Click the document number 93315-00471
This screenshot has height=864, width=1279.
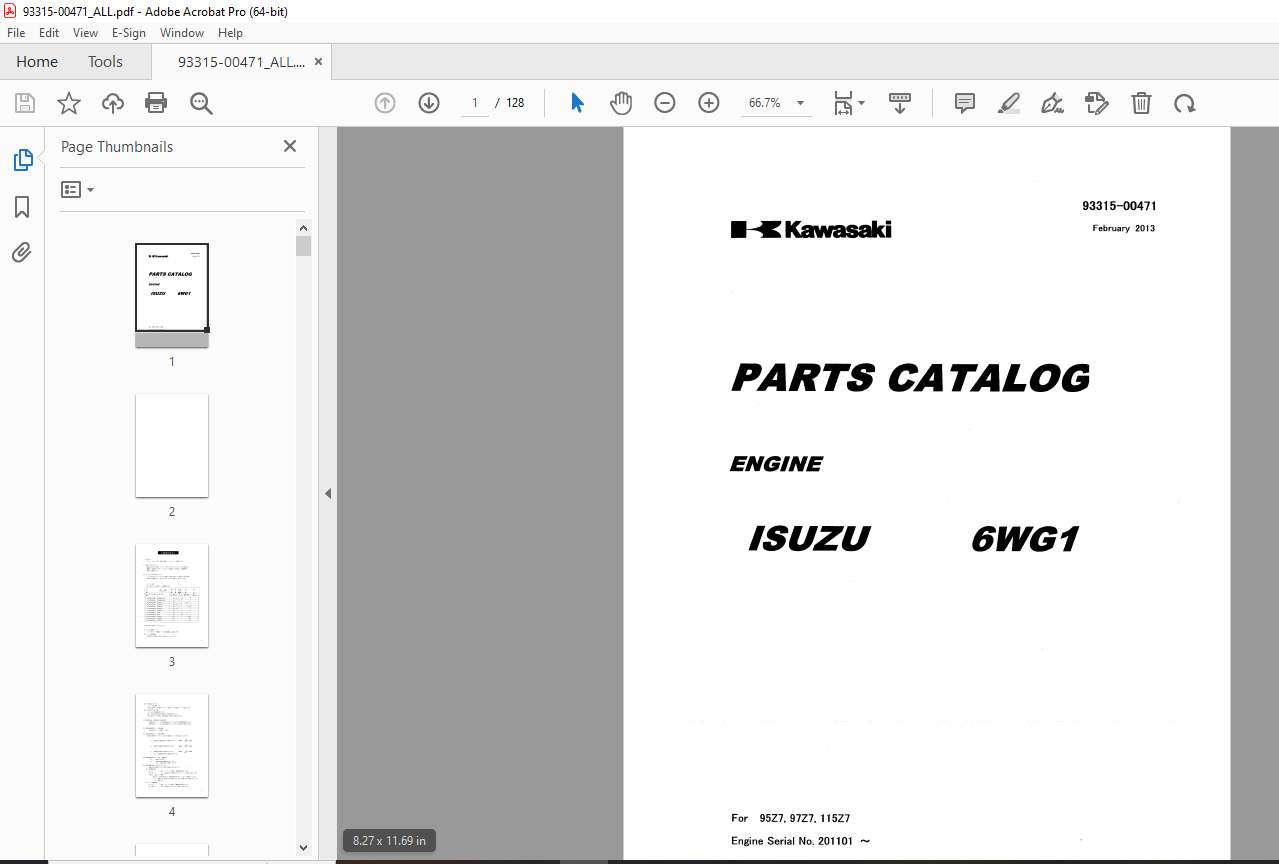tap(1119, 206)
